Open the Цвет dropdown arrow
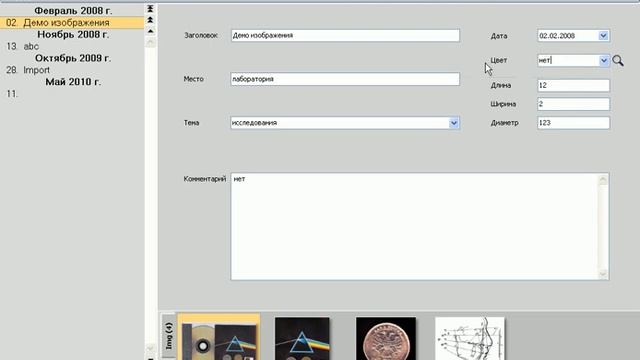Screen dimensions: 640x360 point(604,60)
